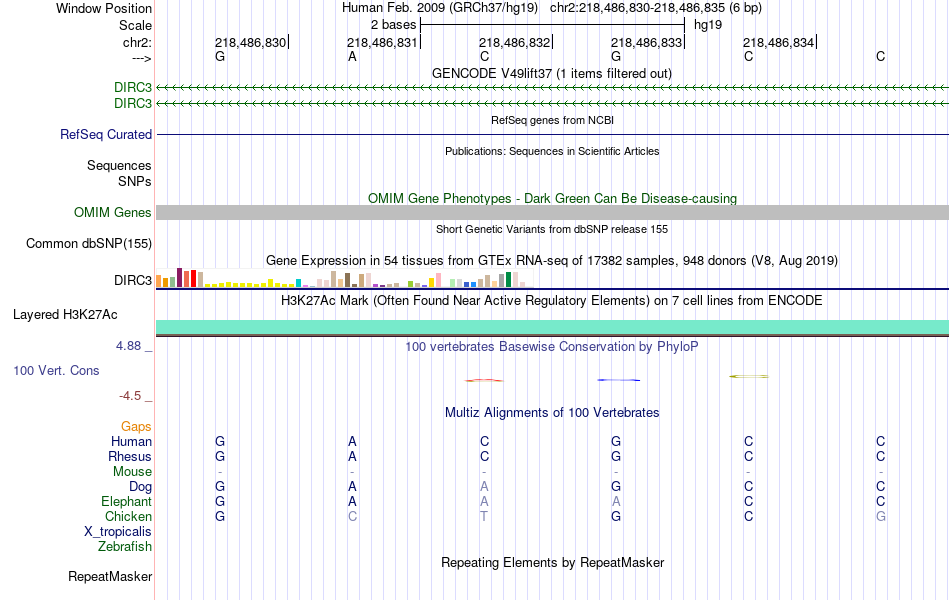Click the Scale label

135,25
